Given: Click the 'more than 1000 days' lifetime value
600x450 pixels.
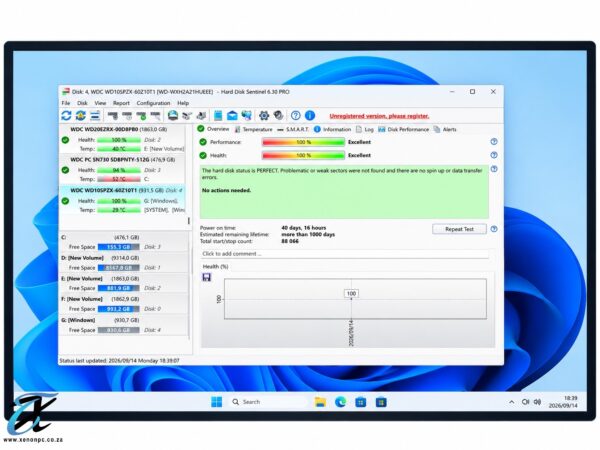Looking at the screenshot, I should pos(308,234).
